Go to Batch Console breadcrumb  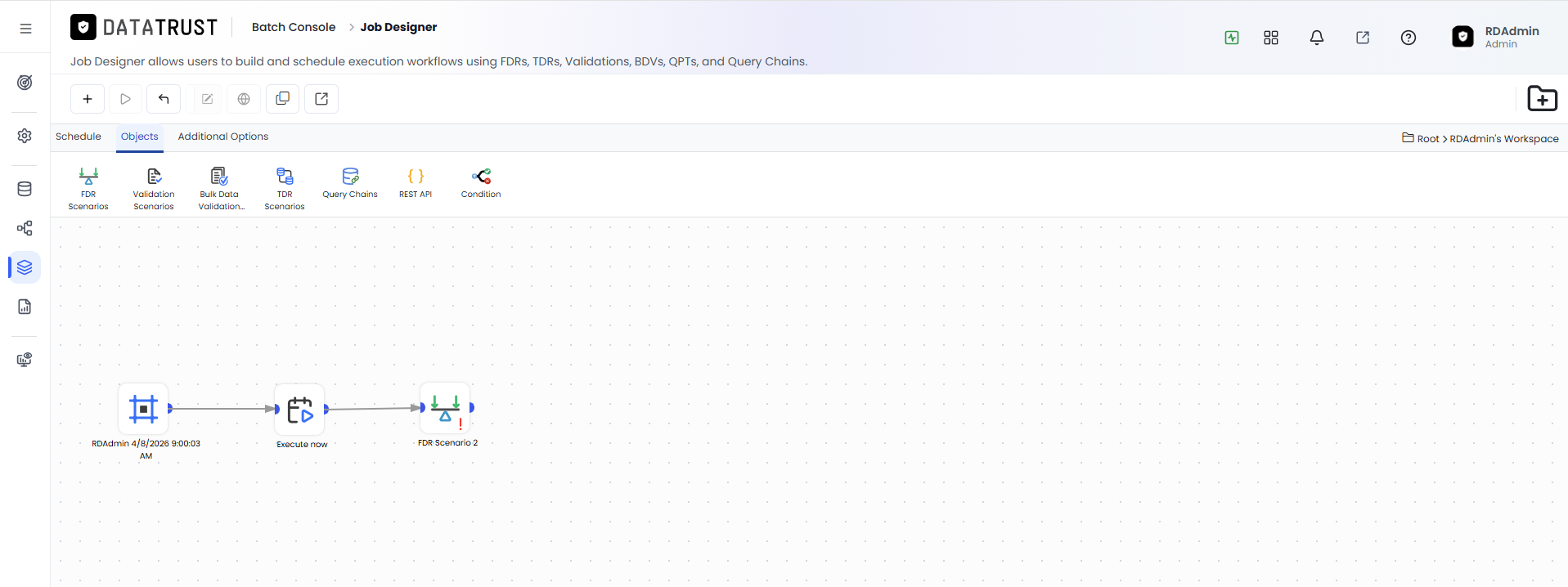[294, 27]
